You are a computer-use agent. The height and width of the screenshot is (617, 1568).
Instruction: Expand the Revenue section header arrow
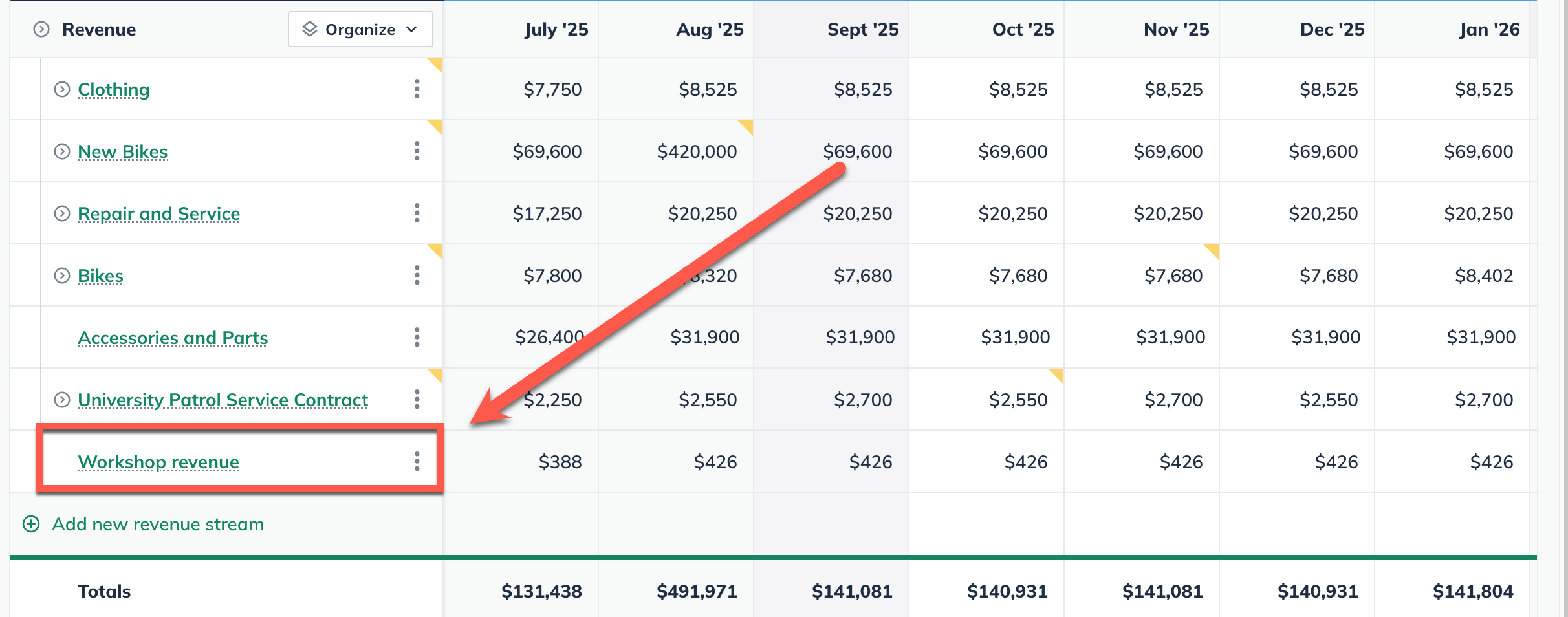[41, 29]
